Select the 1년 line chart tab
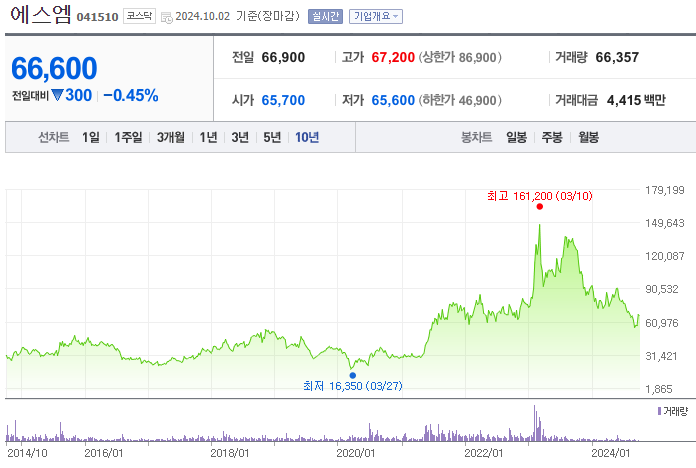The width and height of the screenshot is (696, 468). pyautogui.click(x=208, y=137)
